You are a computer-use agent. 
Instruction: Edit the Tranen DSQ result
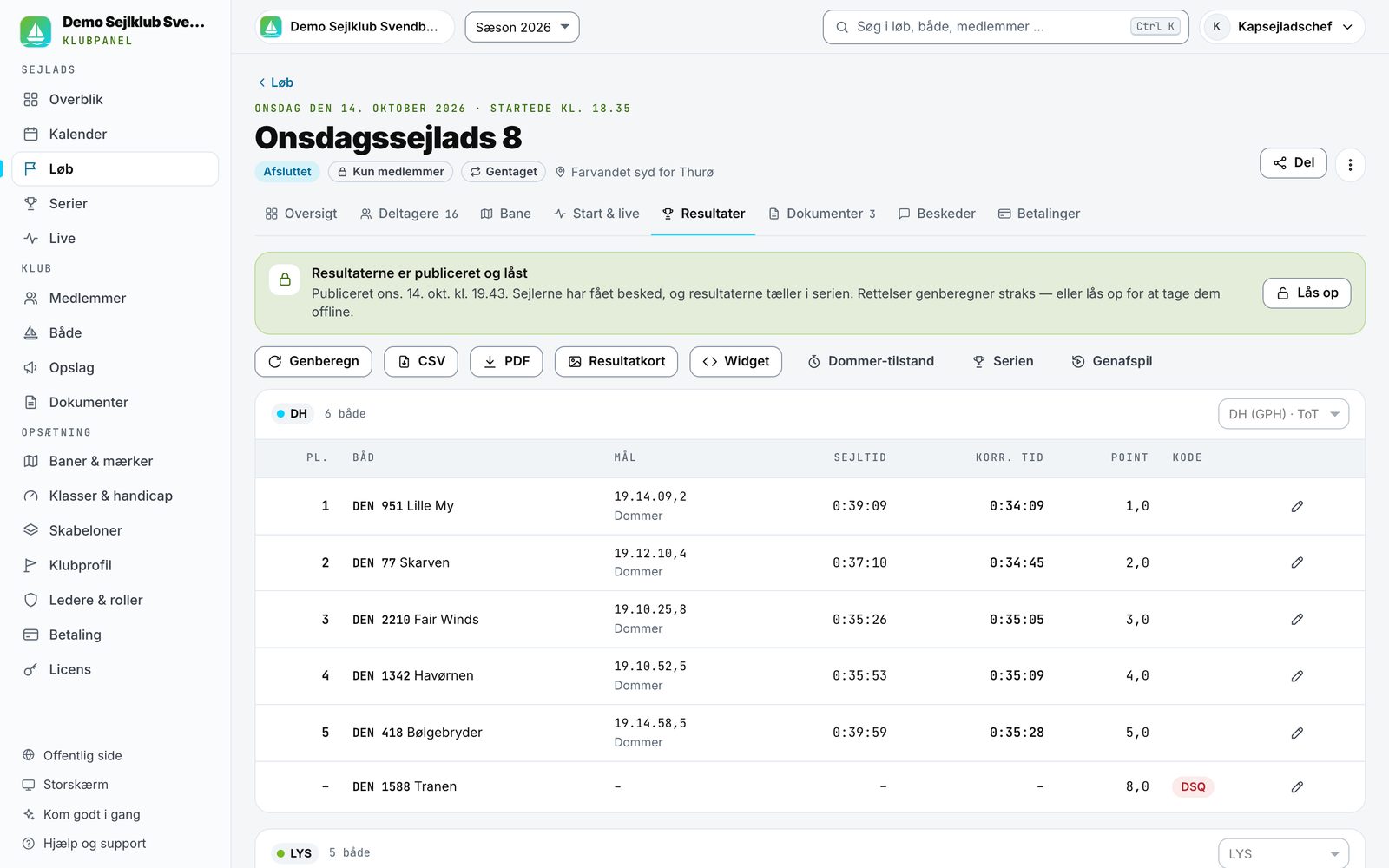coord(1297,786)
